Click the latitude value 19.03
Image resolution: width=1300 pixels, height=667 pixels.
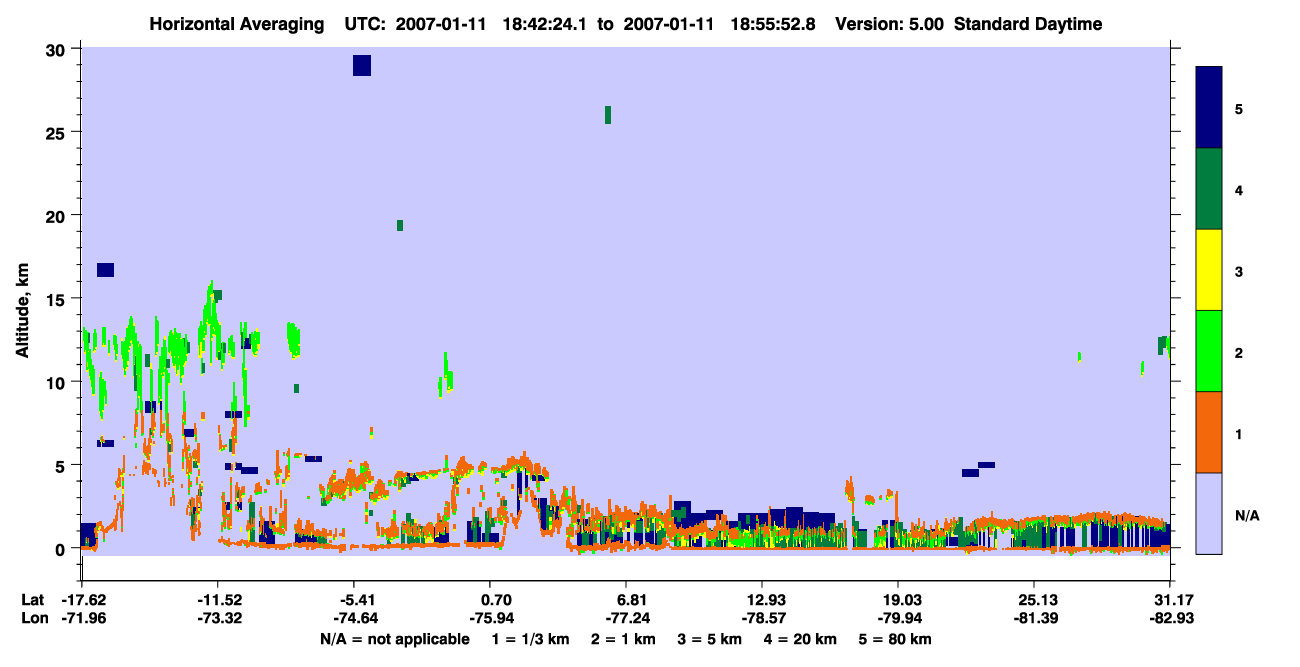coord(900,600)
